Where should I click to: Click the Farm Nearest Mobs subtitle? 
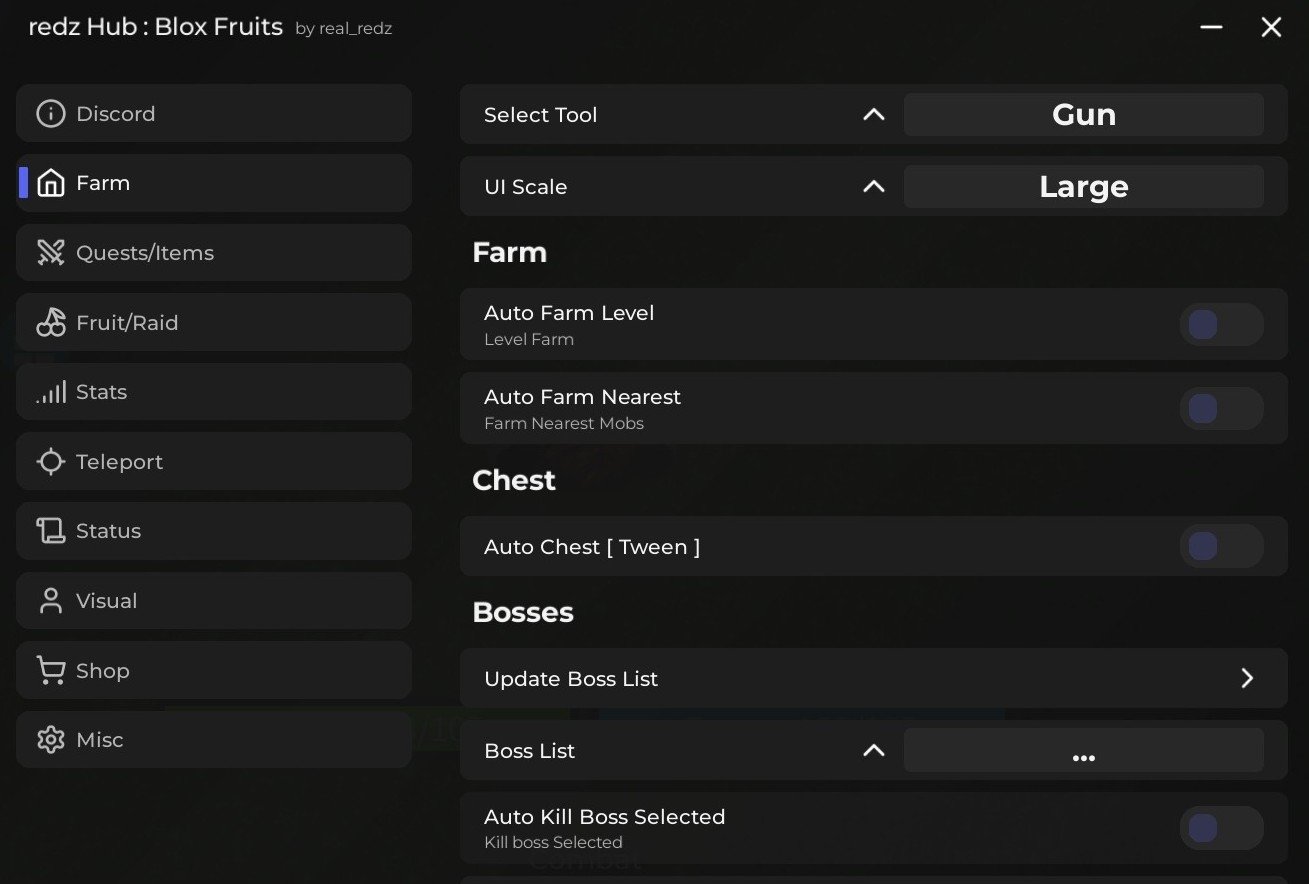(x=564, y=424)
